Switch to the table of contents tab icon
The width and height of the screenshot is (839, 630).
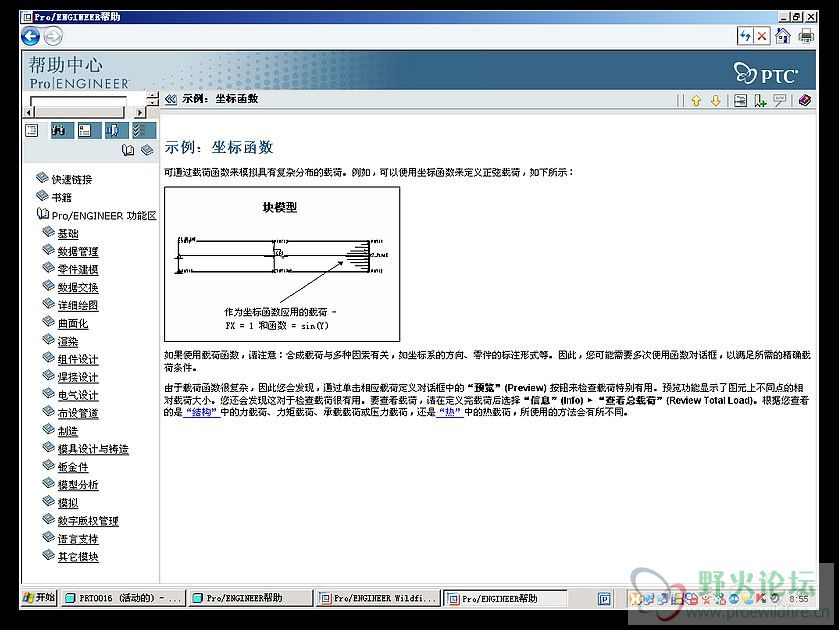click(x=32, y=131)
